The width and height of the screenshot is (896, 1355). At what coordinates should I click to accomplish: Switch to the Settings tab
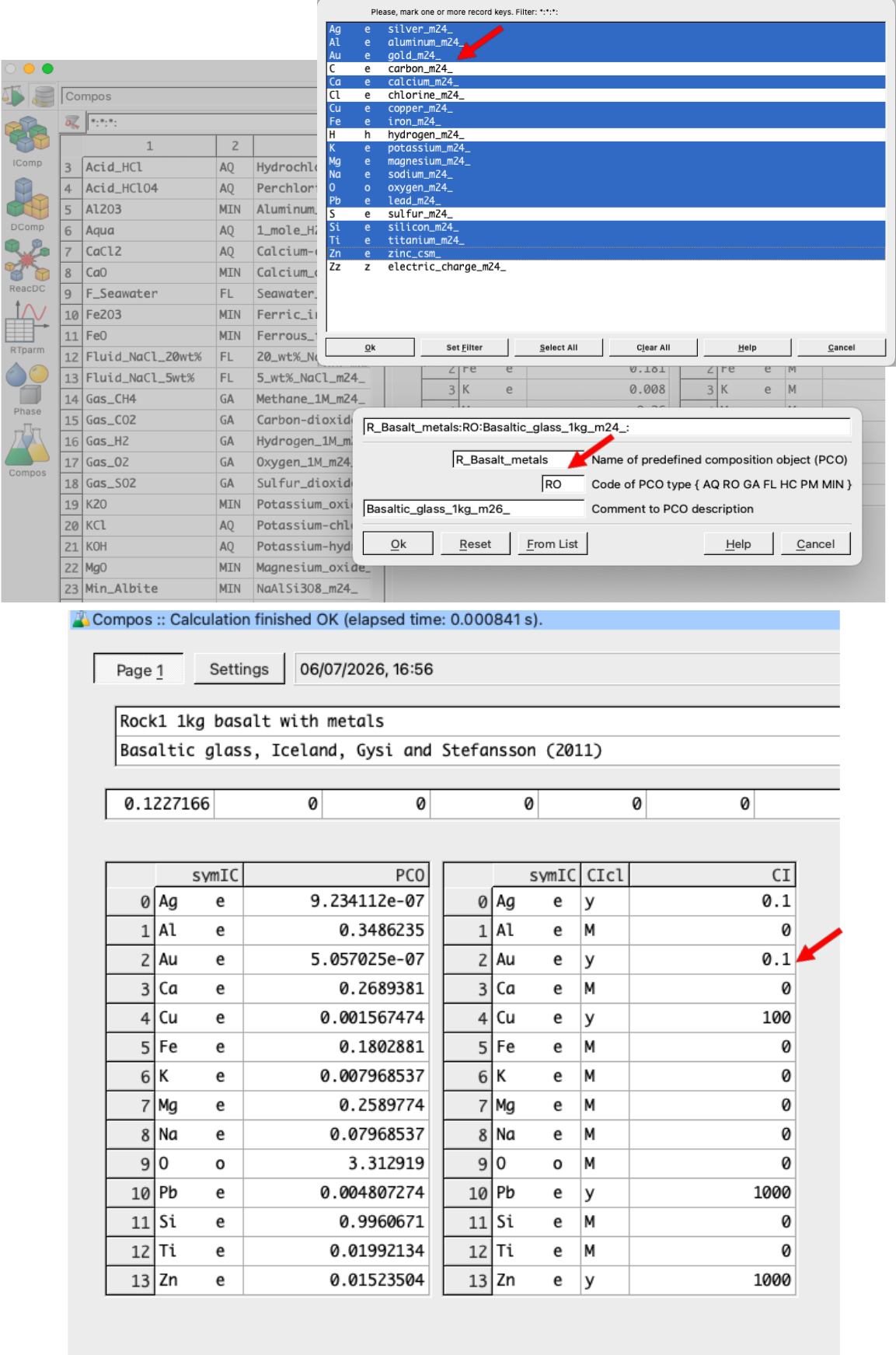point(239,669)
